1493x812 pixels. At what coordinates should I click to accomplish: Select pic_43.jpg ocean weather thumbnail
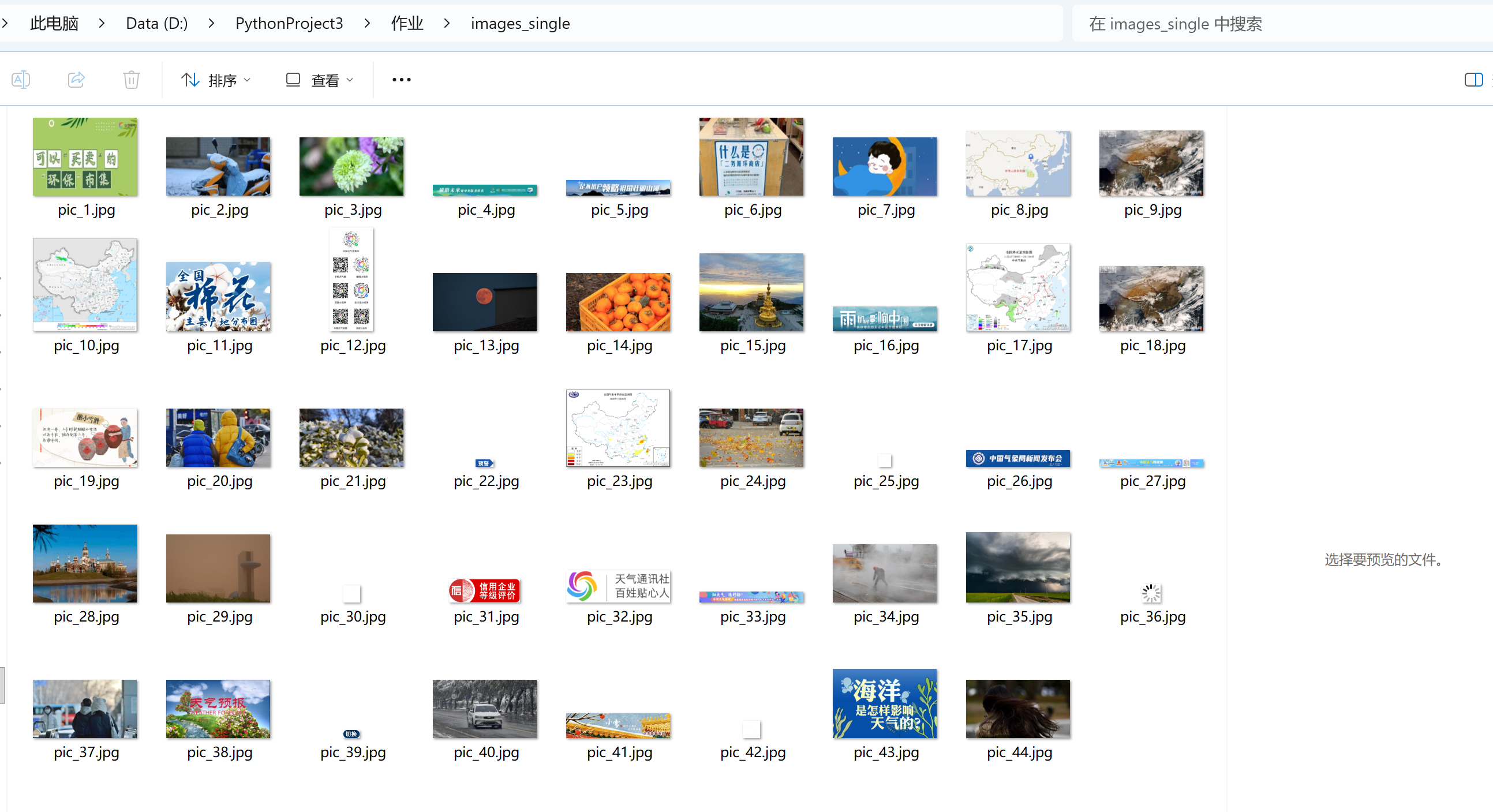[x=885, y=703]
